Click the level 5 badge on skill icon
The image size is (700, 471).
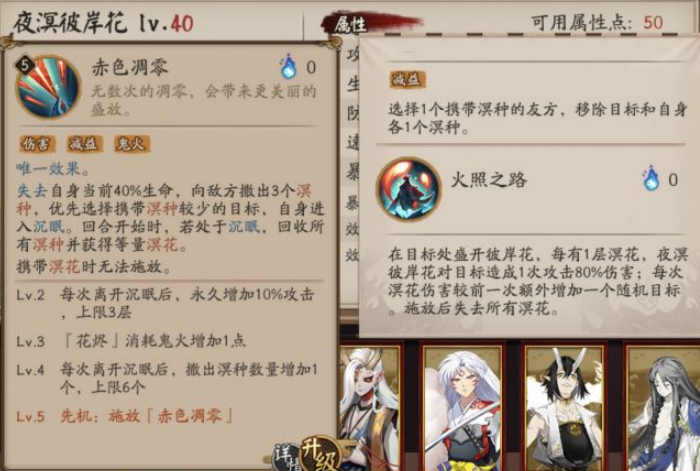click(25, 65)
